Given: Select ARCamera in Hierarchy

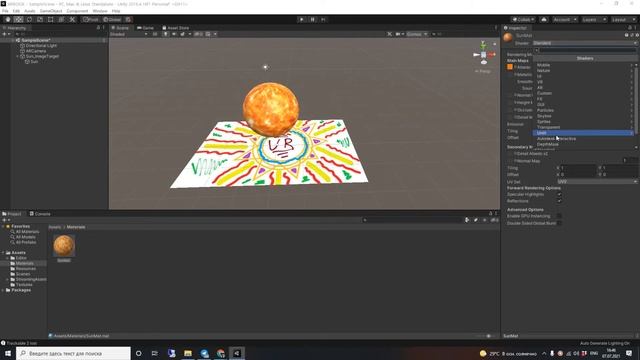Looking at the screenshot, I should 36,51.
